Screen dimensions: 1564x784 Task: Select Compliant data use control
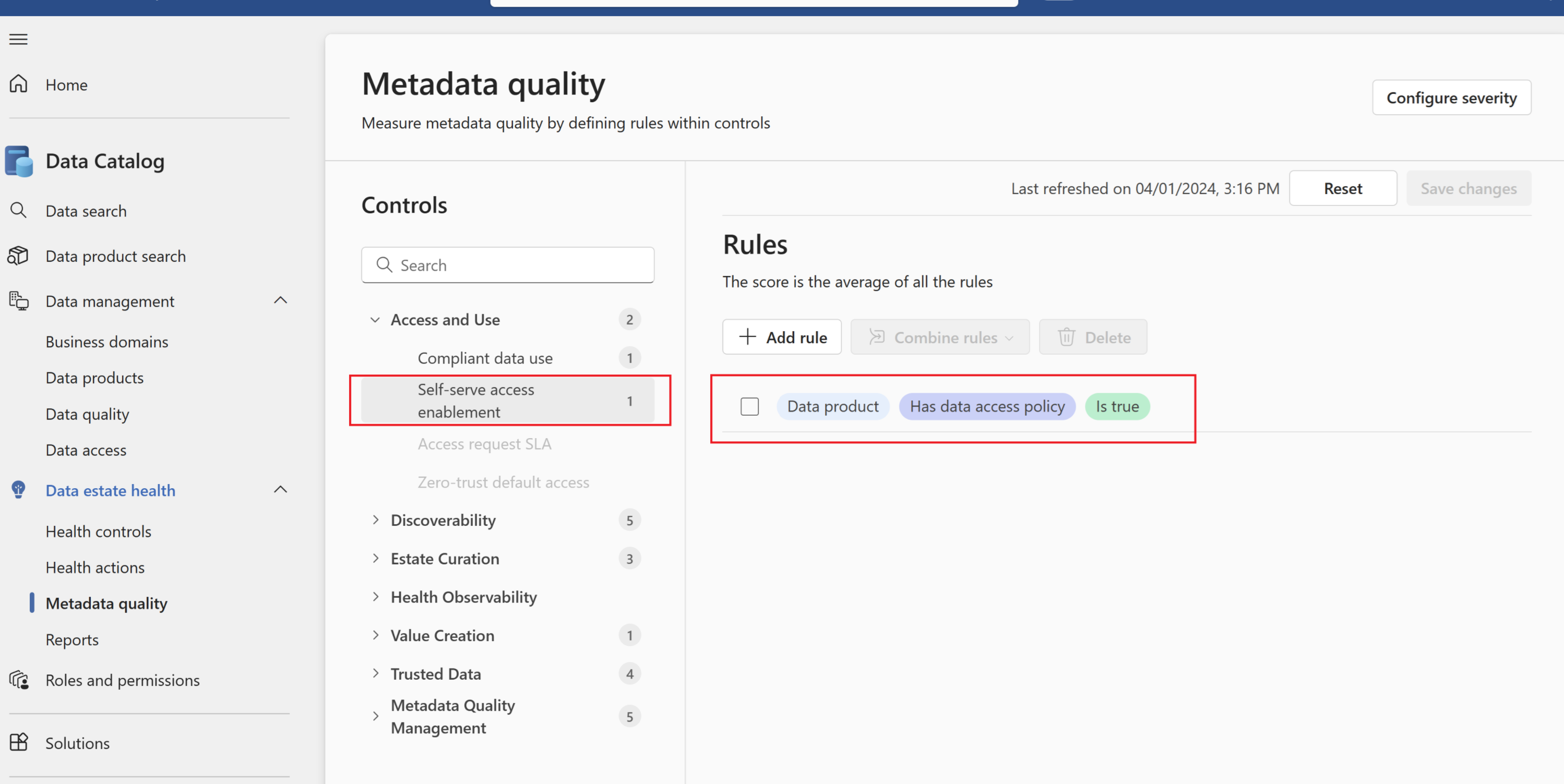click(484, 358)
